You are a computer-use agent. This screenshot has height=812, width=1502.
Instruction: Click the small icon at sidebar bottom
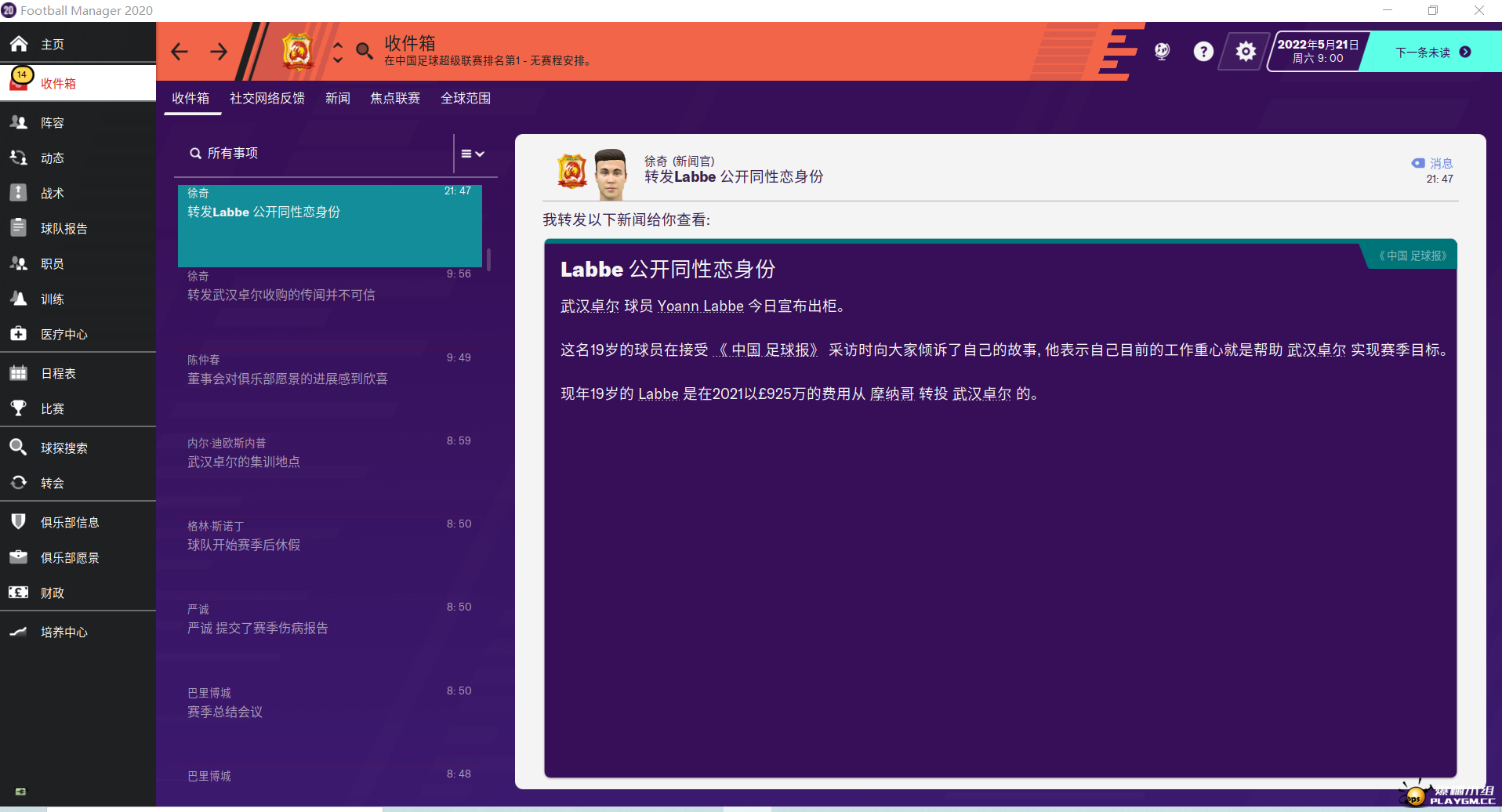pyautogui.click(x=20, y=792)
